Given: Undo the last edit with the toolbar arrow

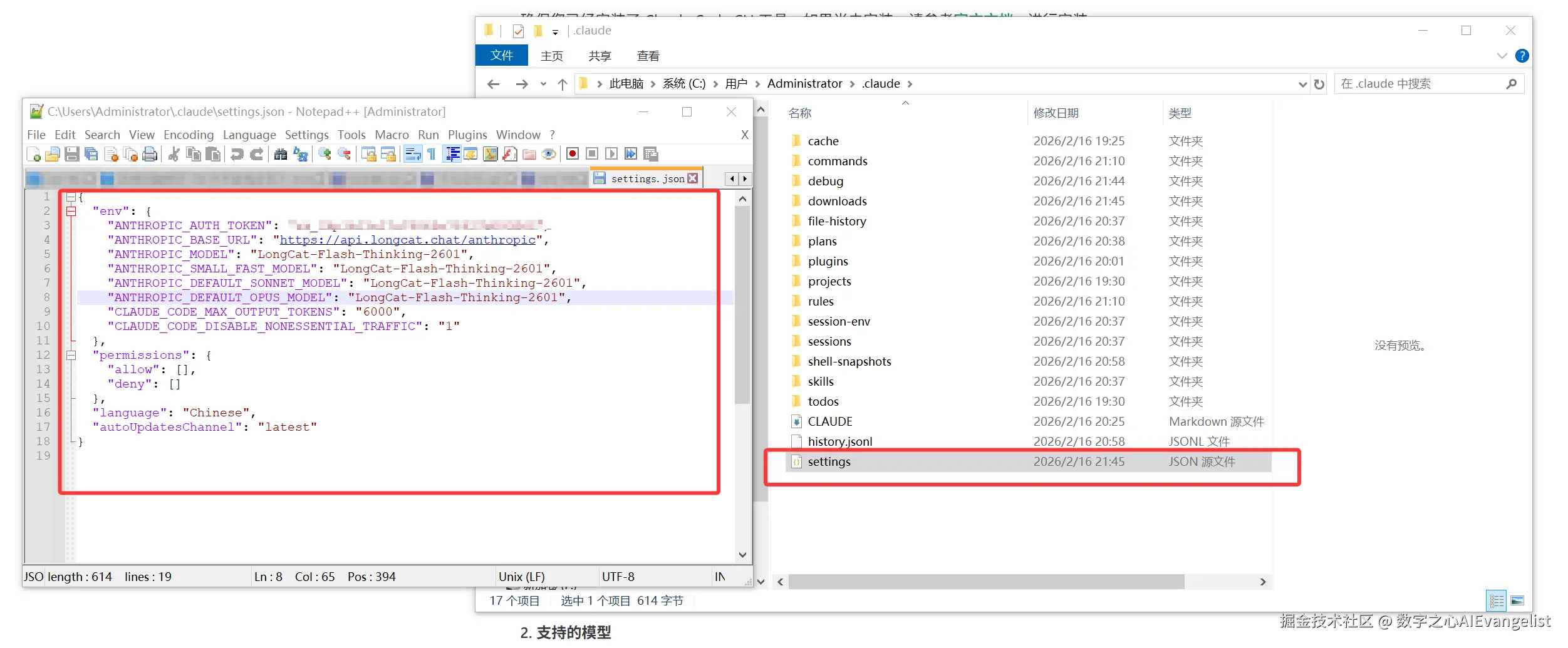Looking at the screenshot, I should [x=237, y=154].
